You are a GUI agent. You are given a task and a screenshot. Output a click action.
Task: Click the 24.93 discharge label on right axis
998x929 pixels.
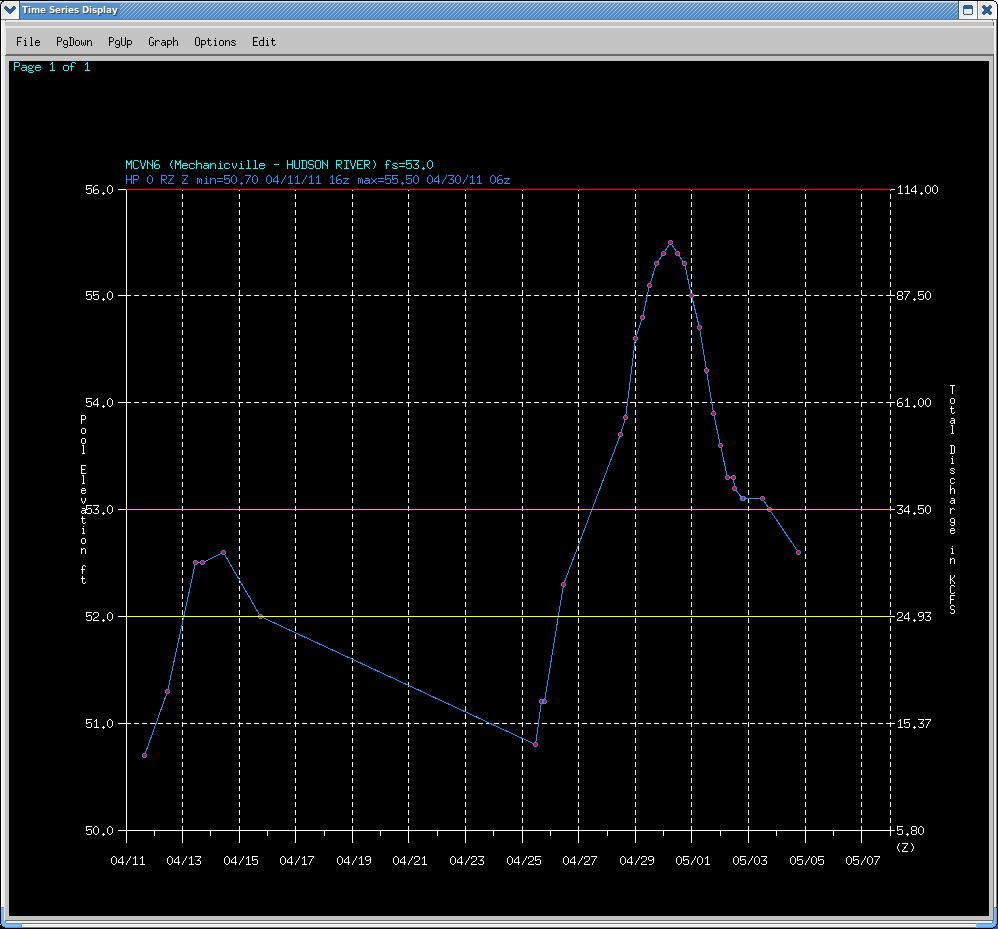pos(914,617)
